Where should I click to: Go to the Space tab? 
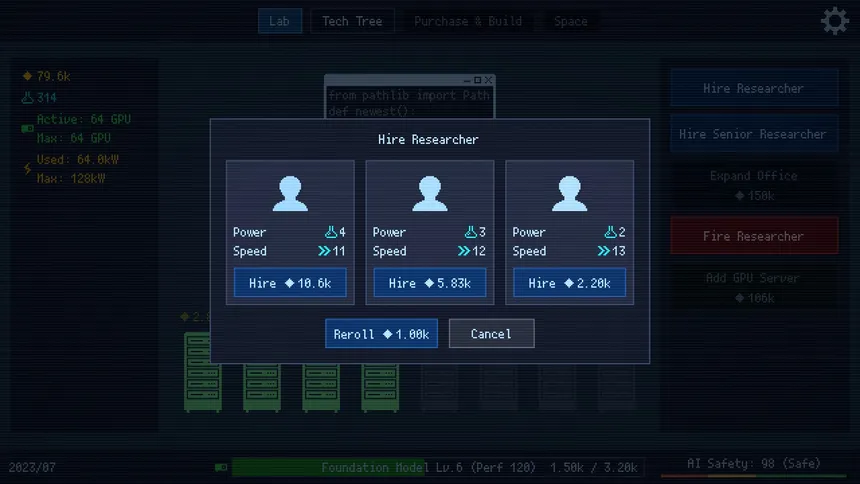(570, 21)
